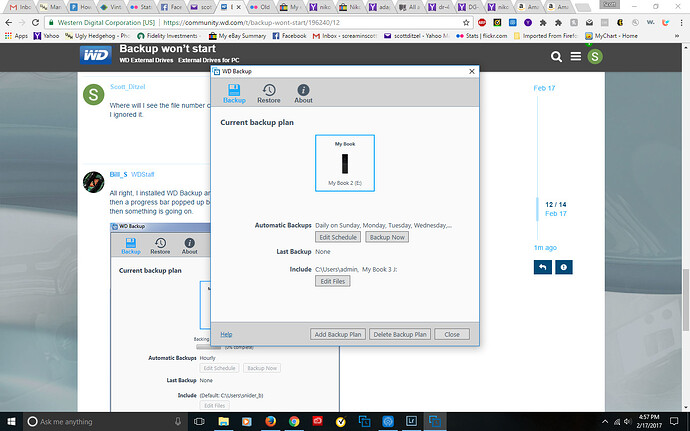Viewport: 690px width, 431px height.
Task: Open the green S user avatar menu
Action: tap(595, 56)
